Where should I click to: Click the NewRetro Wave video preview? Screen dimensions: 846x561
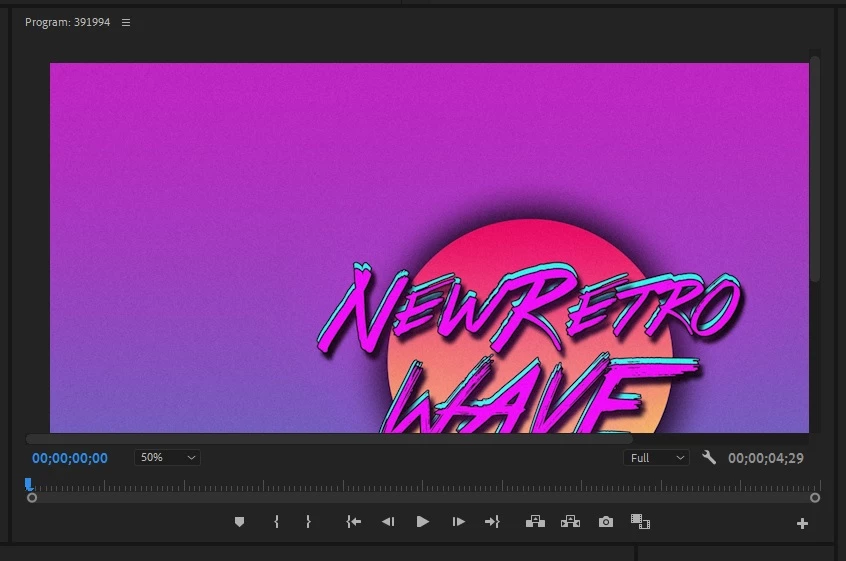pyautogui.click(x=429, y=248)
